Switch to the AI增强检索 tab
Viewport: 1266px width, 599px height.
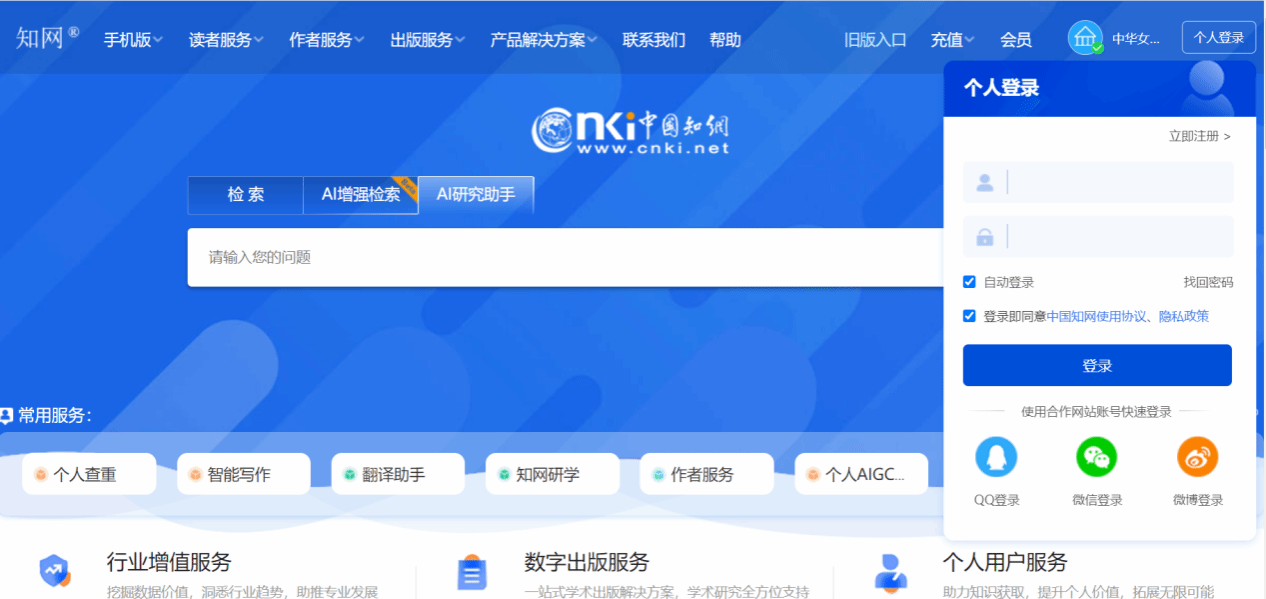pos(360,195)
